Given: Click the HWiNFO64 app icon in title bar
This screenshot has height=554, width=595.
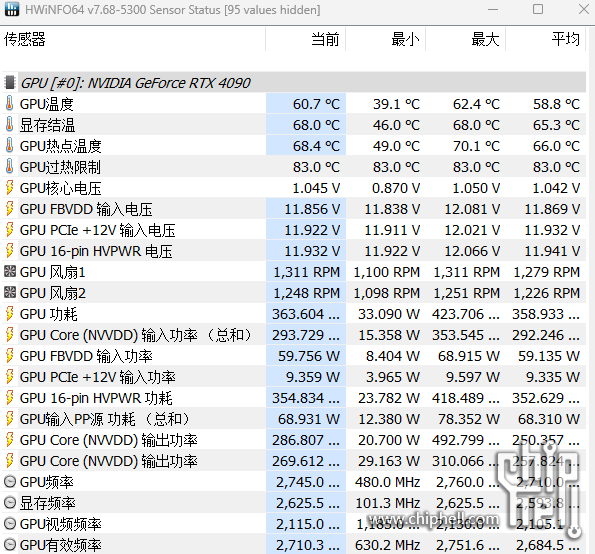Looking at the screenshot, I should click(11, 9).
